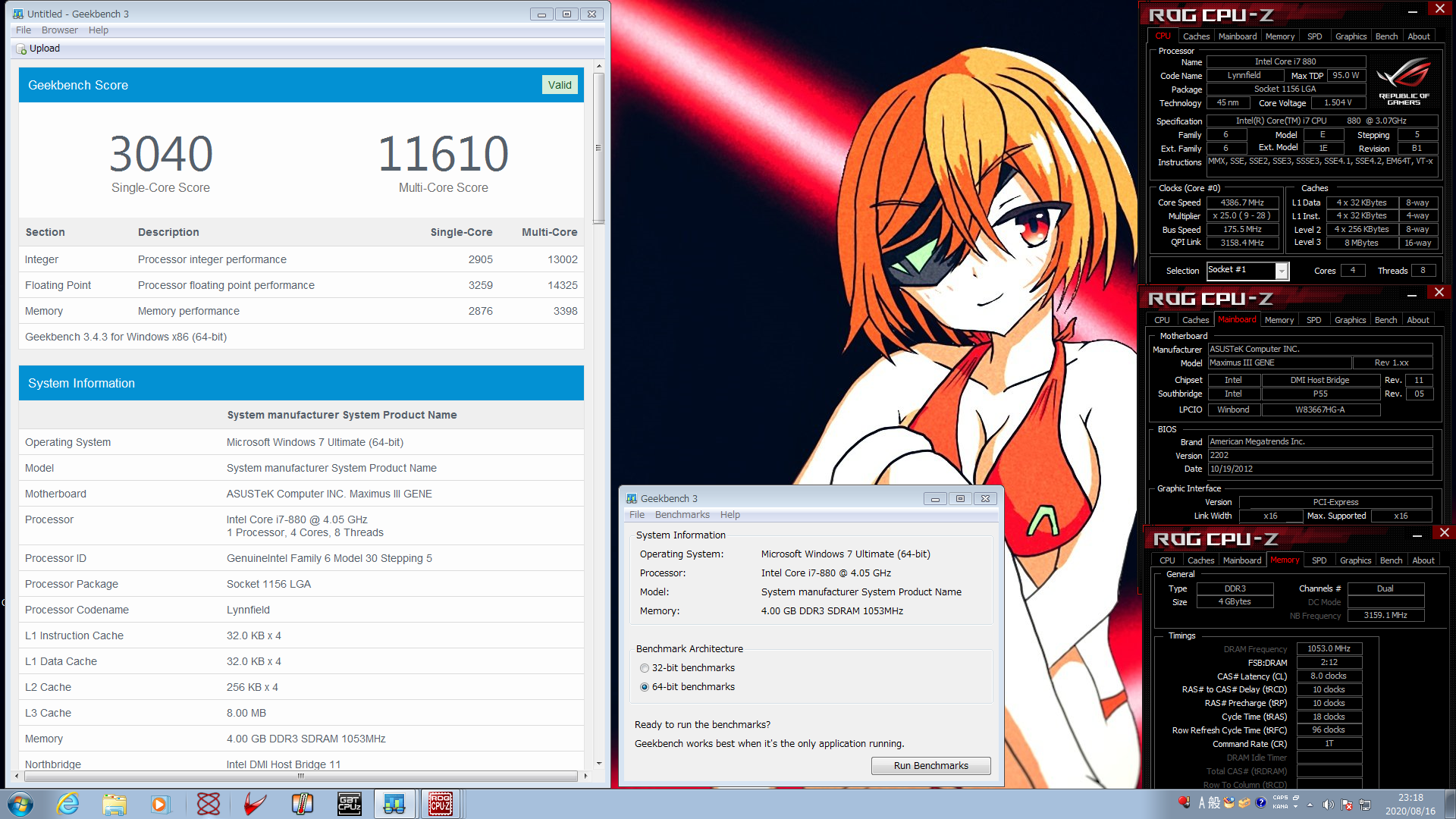Click the Show Desktop strip at taskbar end

click(1450, 804)
